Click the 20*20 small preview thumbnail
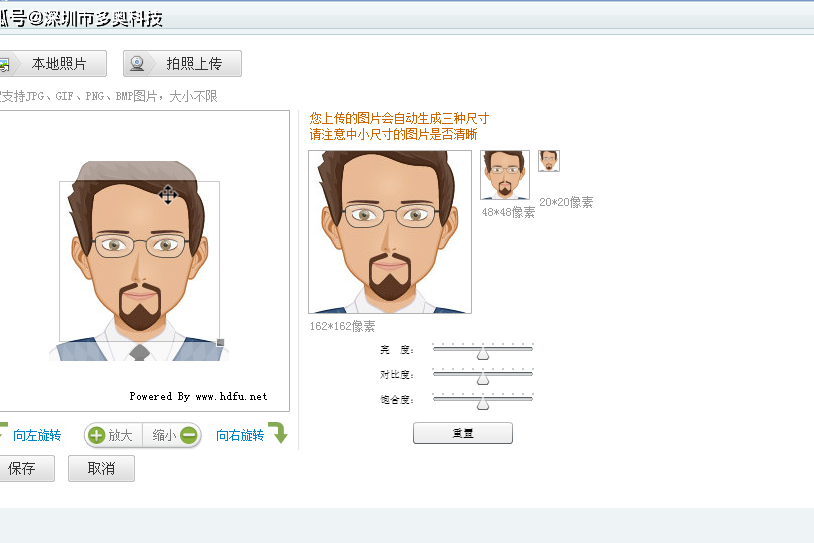Image resolution: width=814 pixels, height=543 pixels. point(549,161)
